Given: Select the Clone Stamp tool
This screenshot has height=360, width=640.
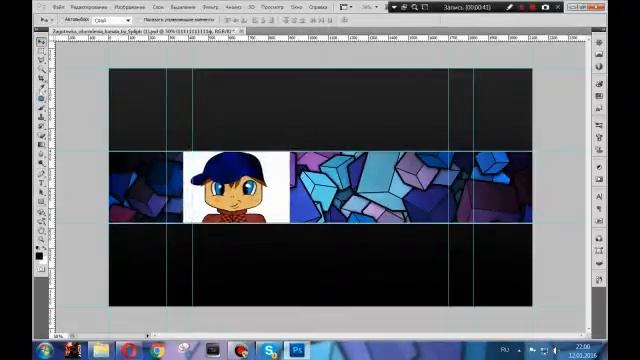Looking at the screenshot, I should (41, 117).
